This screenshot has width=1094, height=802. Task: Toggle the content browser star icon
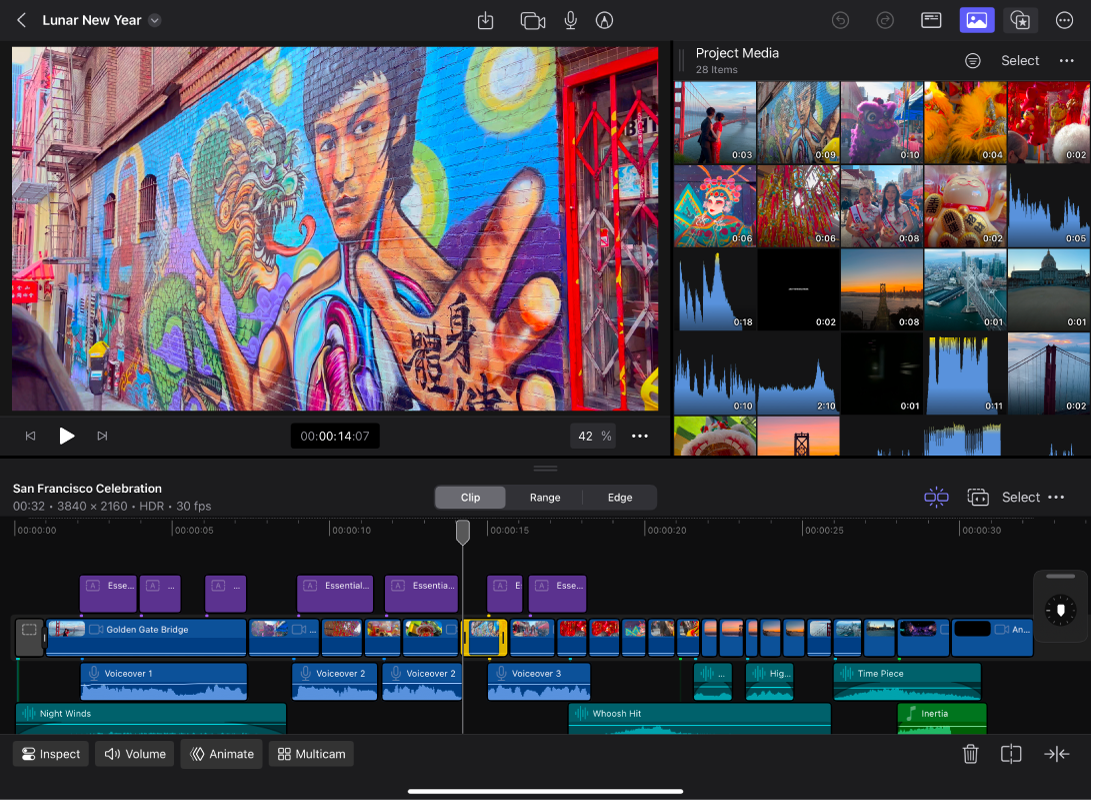[1022, 20]
